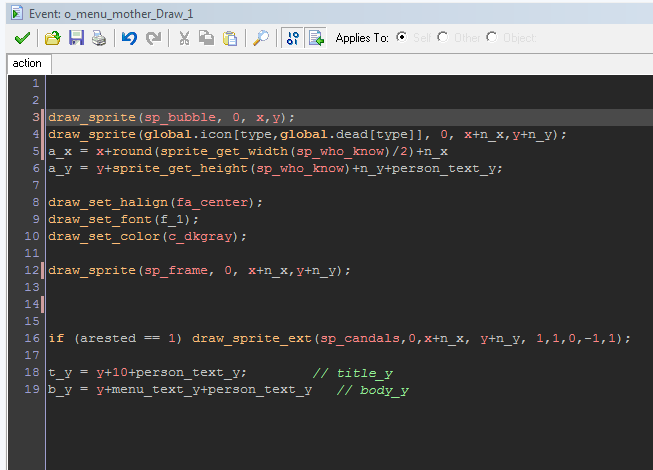Click the event script icon in the title bar
This screenshot has width=653, height=470.
click(x=17, y=13)
